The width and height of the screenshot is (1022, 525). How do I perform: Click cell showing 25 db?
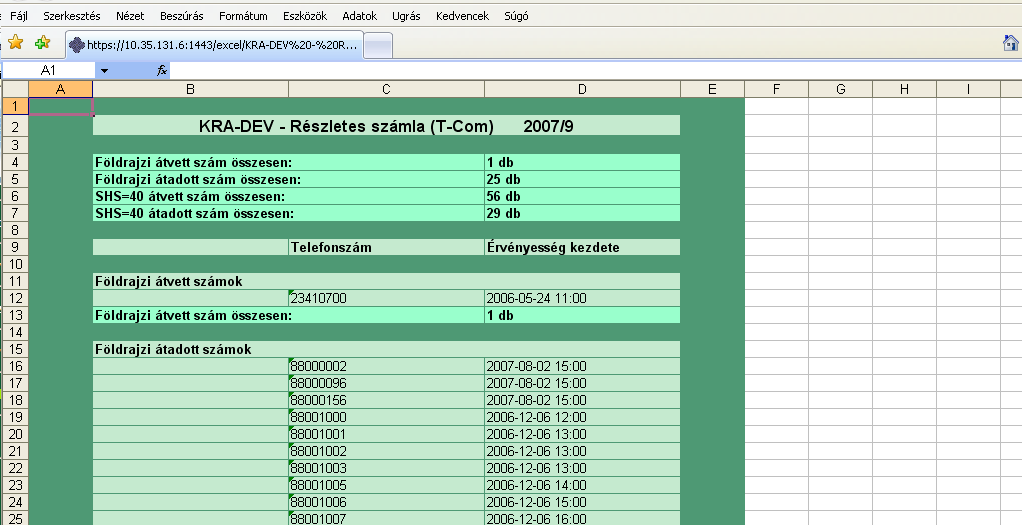tap(582, 179)
